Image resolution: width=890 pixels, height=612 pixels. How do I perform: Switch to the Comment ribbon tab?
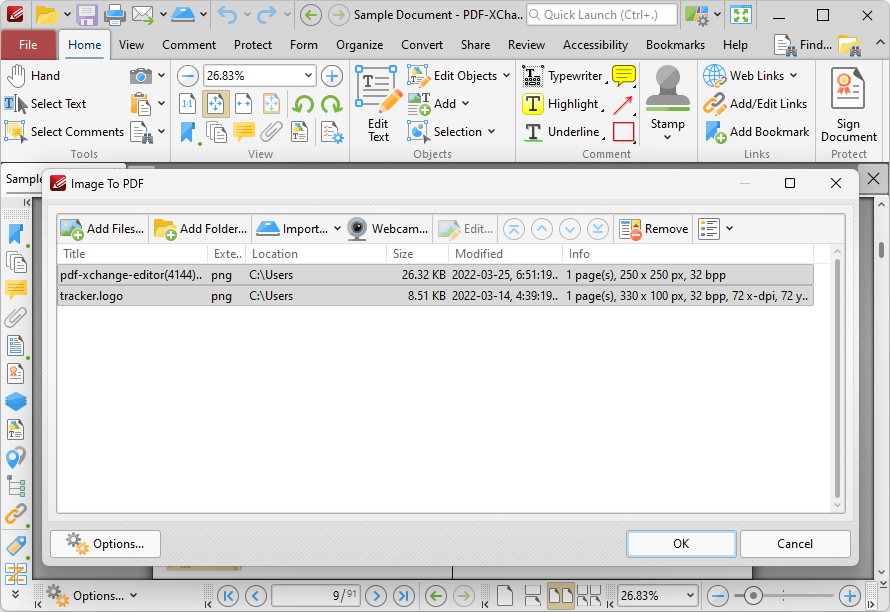189,45
